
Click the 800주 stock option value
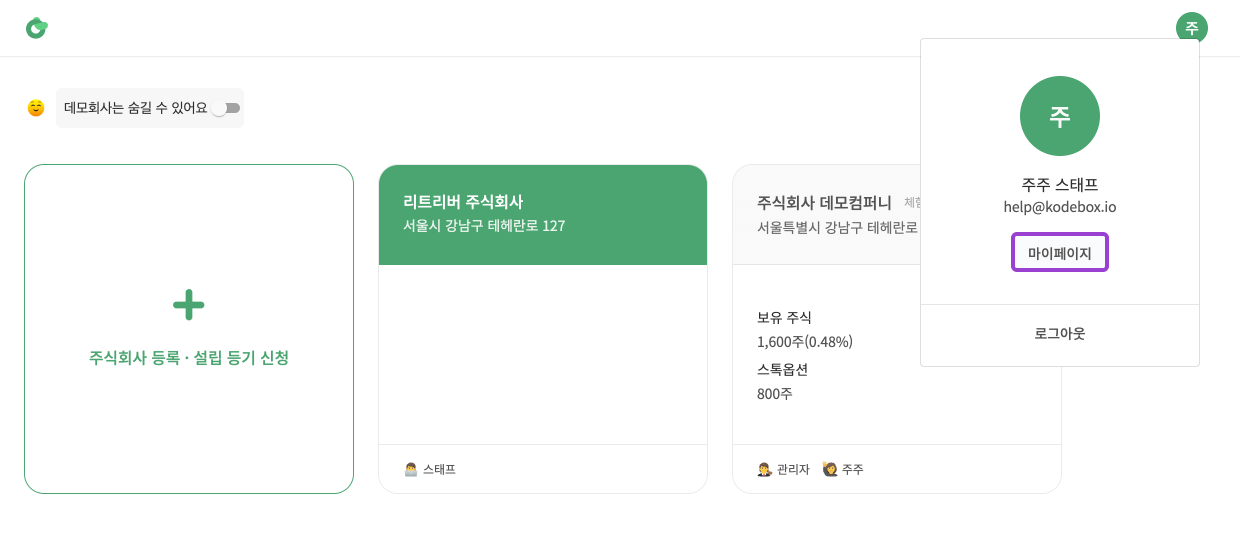775,394
